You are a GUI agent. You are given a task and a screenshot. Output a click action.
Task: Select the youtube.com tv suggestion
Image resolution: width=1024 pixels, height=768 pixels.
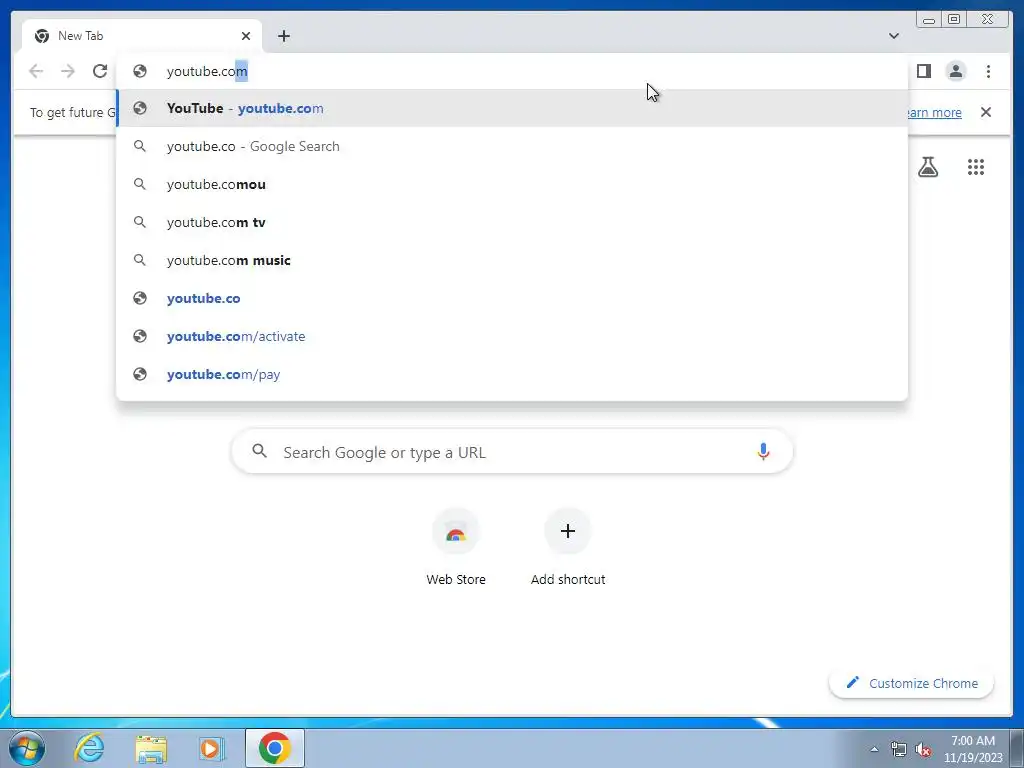(512, 222)
